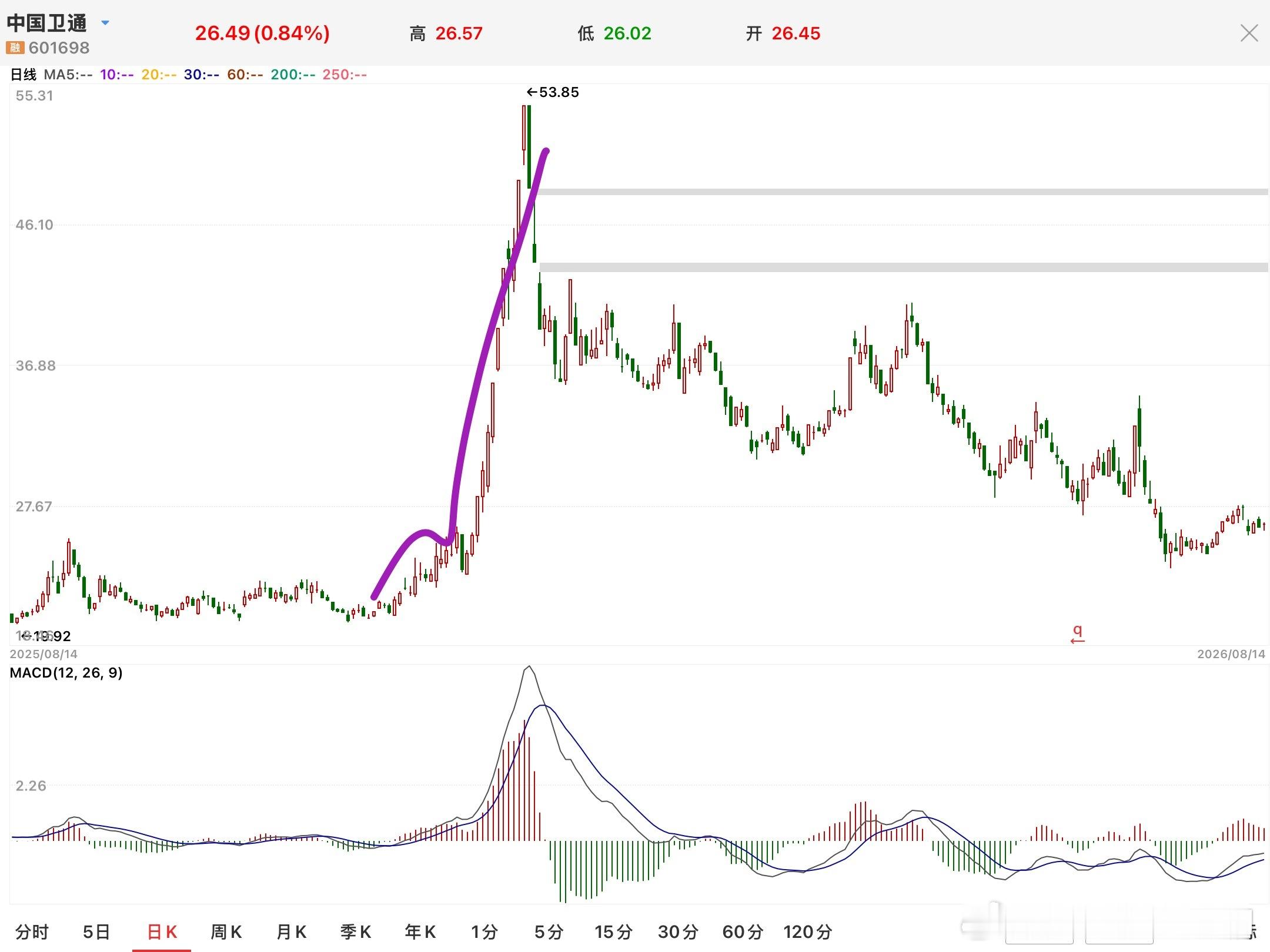This screenshot has width=1270, height=952.
Task: Click the stock name 中国卫通
Action: (47, 23)
